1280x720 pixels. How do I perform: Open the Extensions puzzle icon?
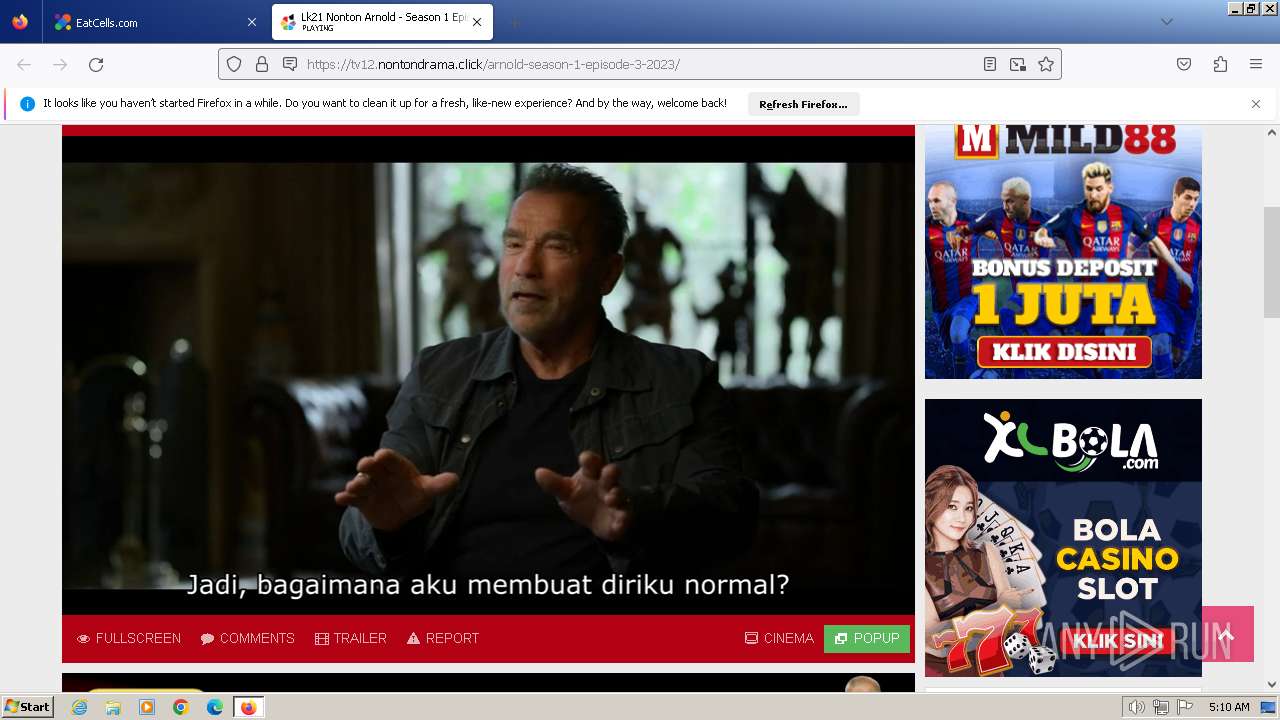coord(1220,64)
